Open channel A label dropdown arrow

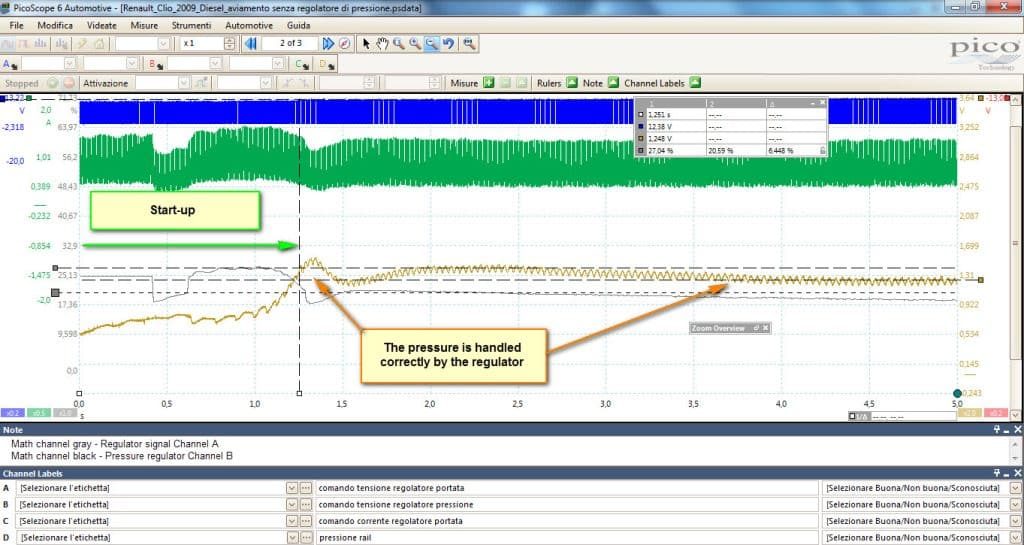[x=292, y=488]
